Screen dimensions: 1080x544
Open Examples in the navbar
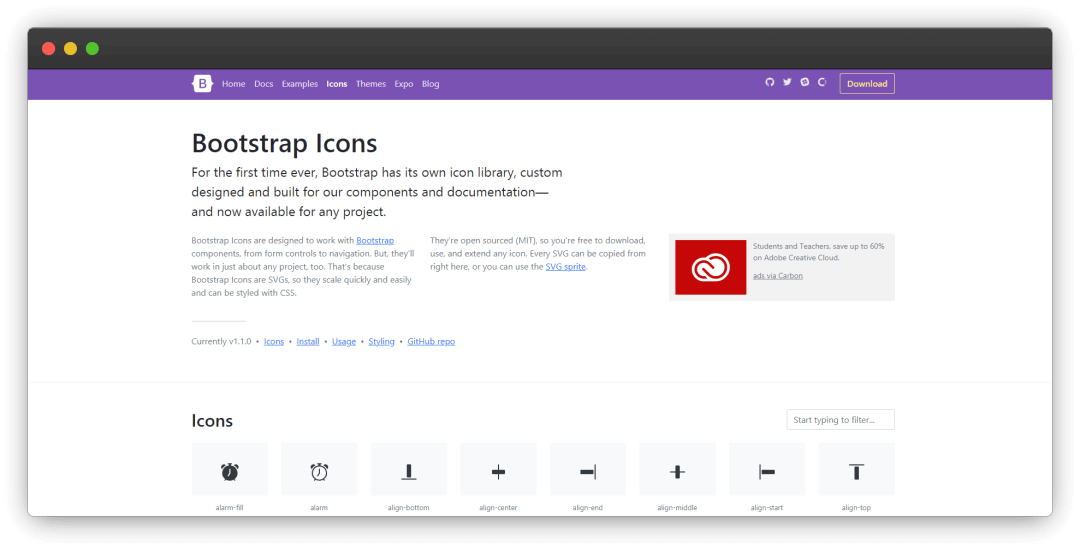[300, 84]
